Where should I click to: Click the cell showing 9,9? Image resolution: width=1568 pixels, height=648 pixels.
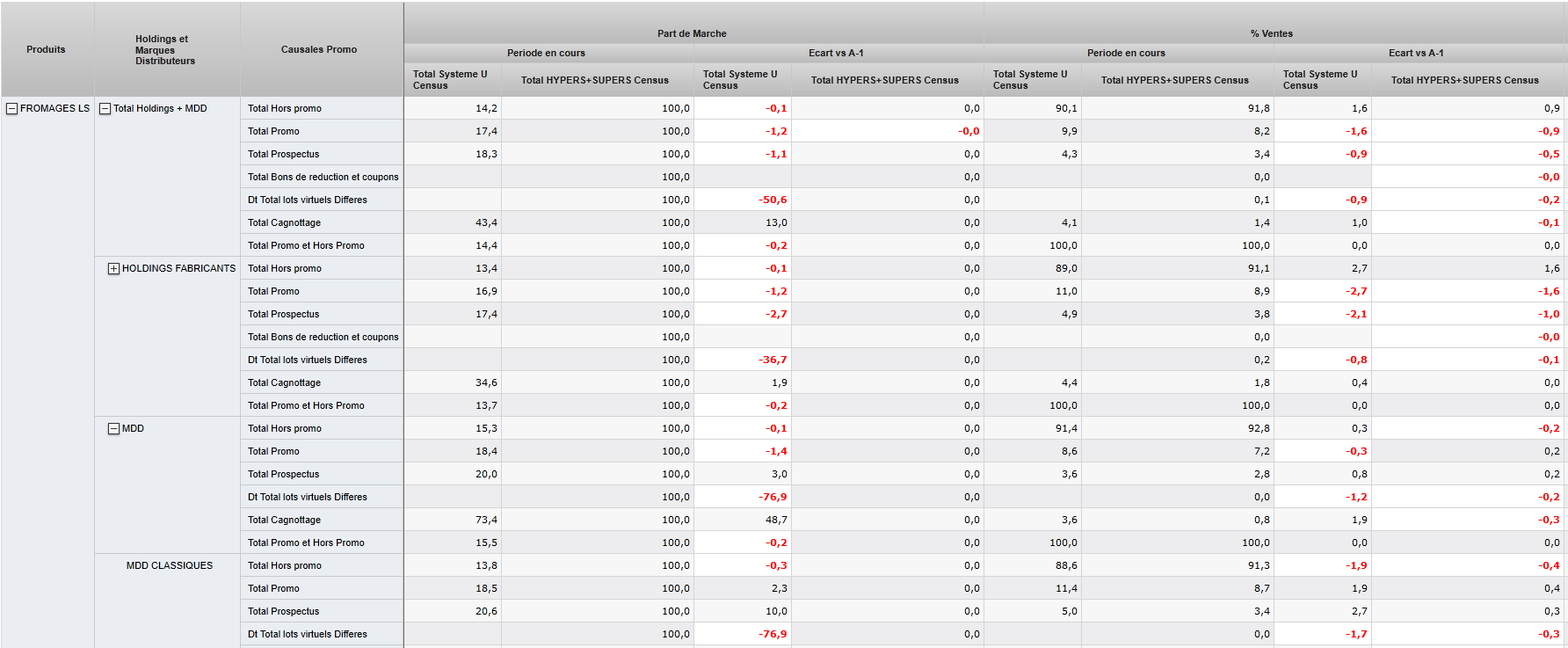1033,131
